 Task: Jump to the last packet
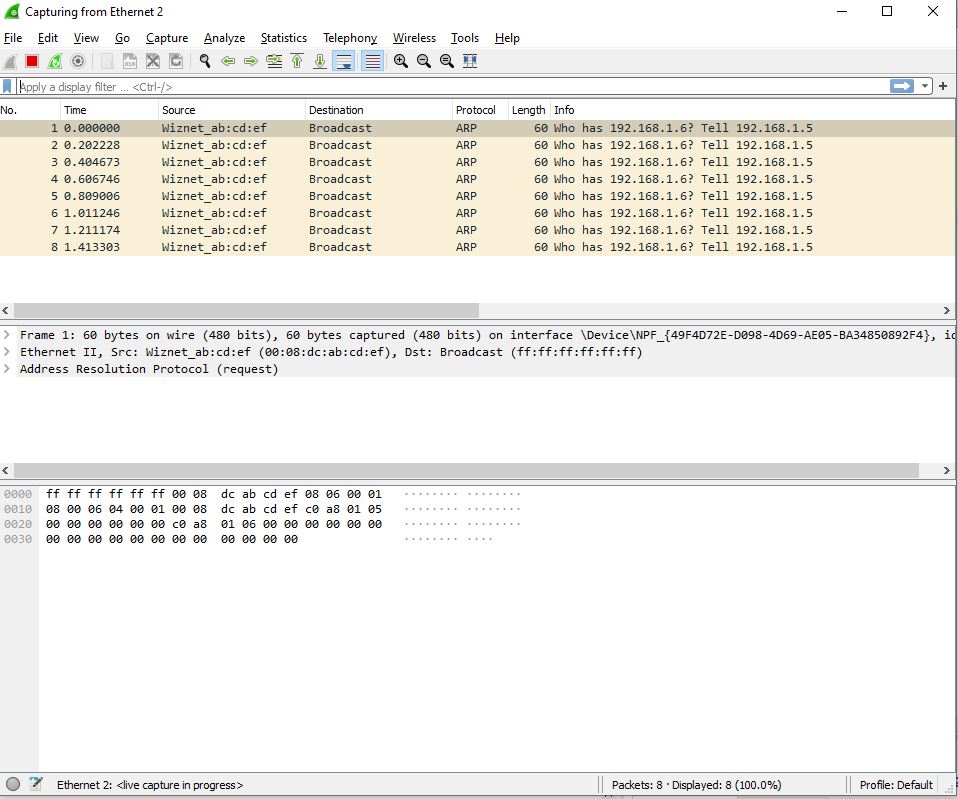coord(320,61)
